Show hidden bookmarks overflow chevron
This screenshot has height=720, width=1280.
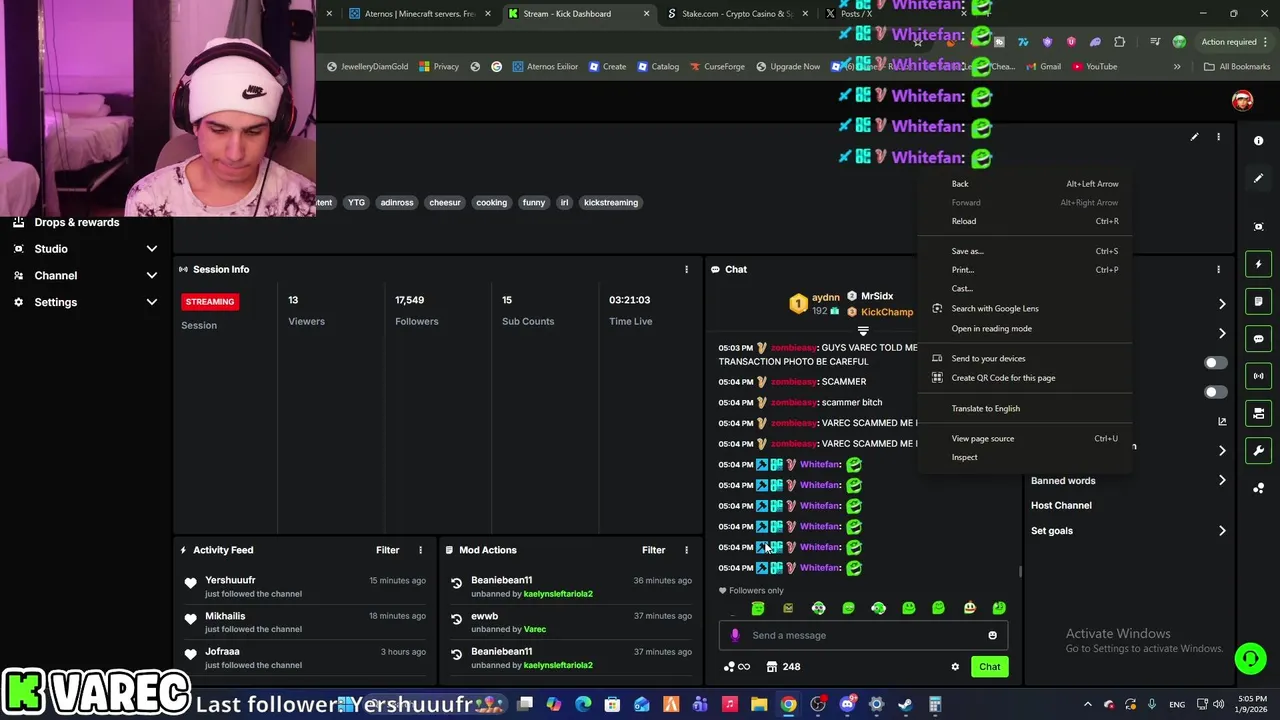pyautogui.click(x=1177, y=67)
